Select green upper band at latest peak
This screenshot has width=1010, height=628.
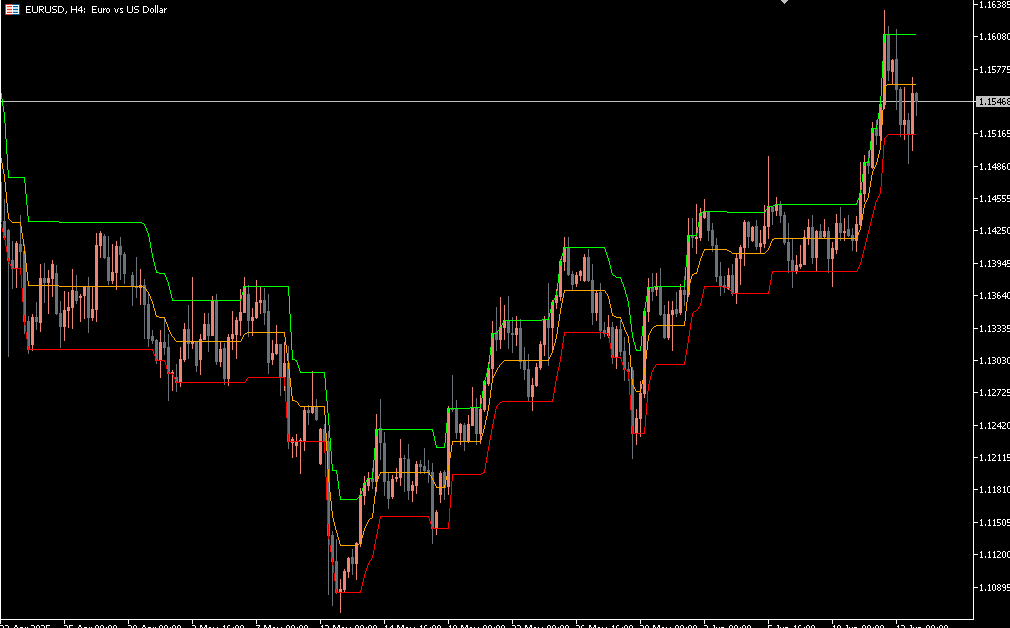point(900,34)
